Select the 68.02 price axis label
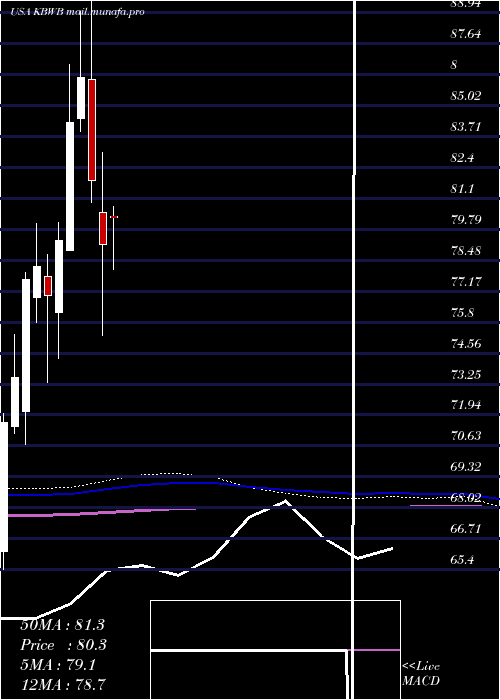The image size is (500, 700). point(466,497)
